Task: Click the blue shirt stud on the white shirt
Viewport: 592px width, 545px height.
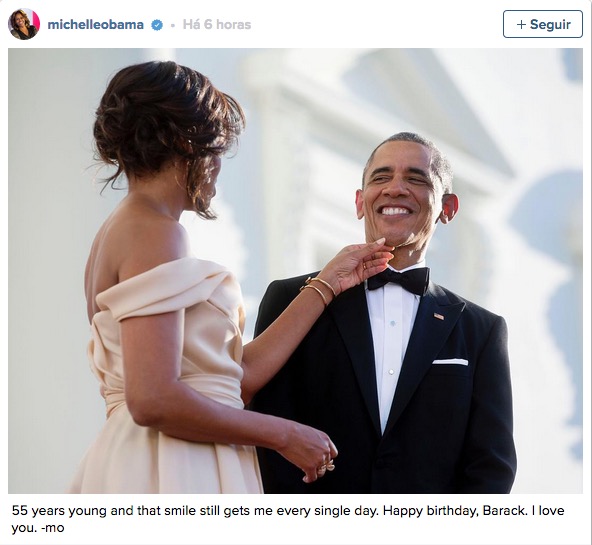Action: click(x=393, y=324)
